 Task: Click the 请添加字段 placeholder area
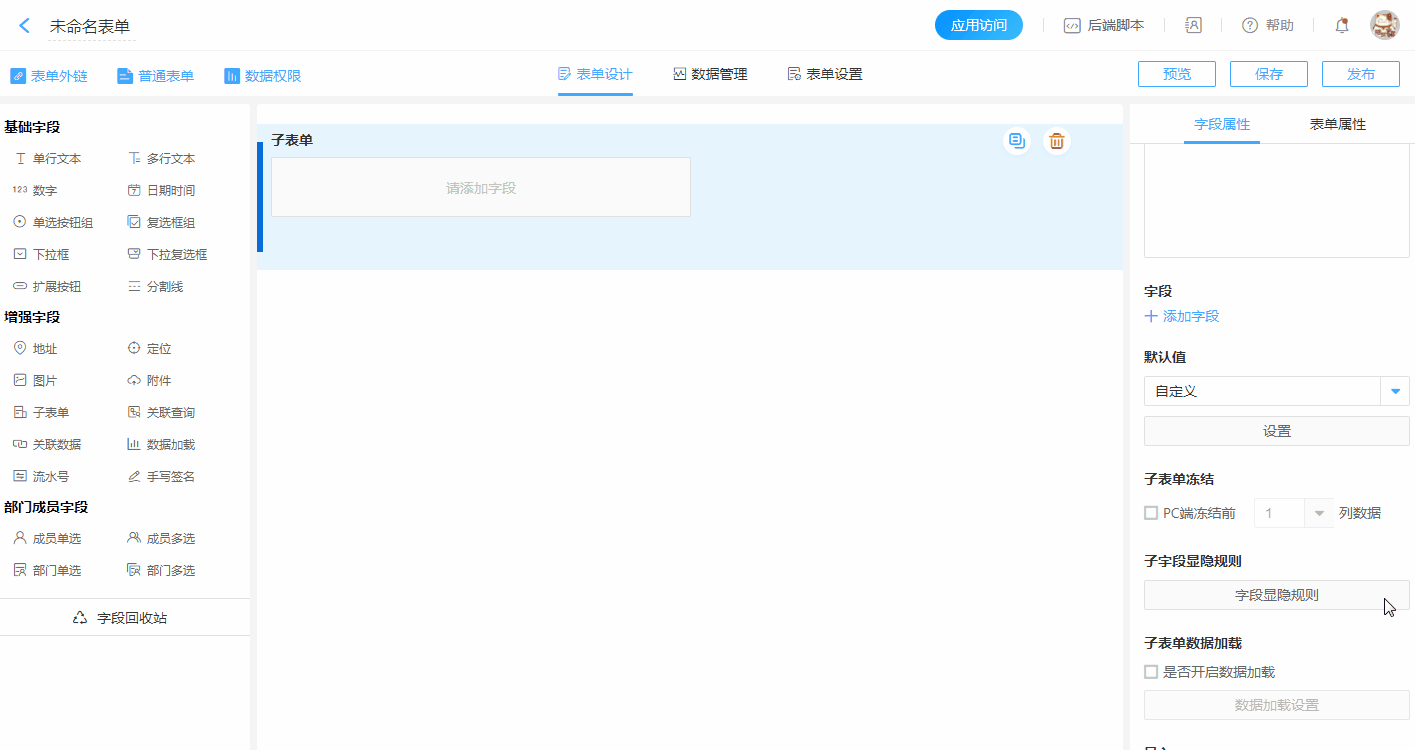point(481,187)
